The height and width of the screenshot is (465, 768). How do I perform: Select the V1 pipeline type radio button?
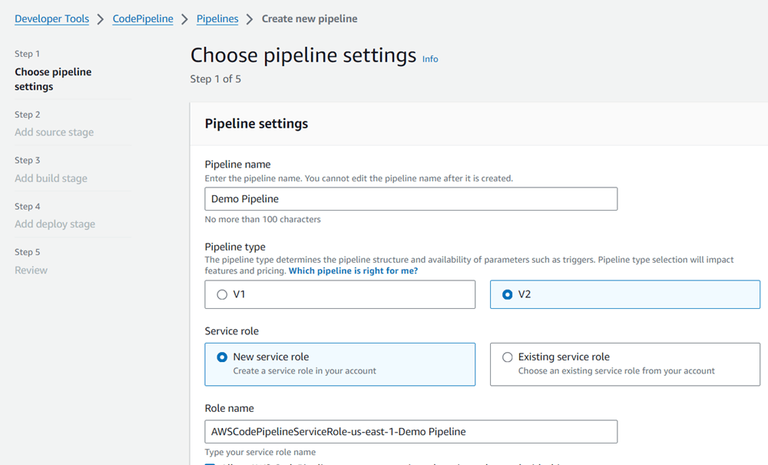[x=222, y=295]
